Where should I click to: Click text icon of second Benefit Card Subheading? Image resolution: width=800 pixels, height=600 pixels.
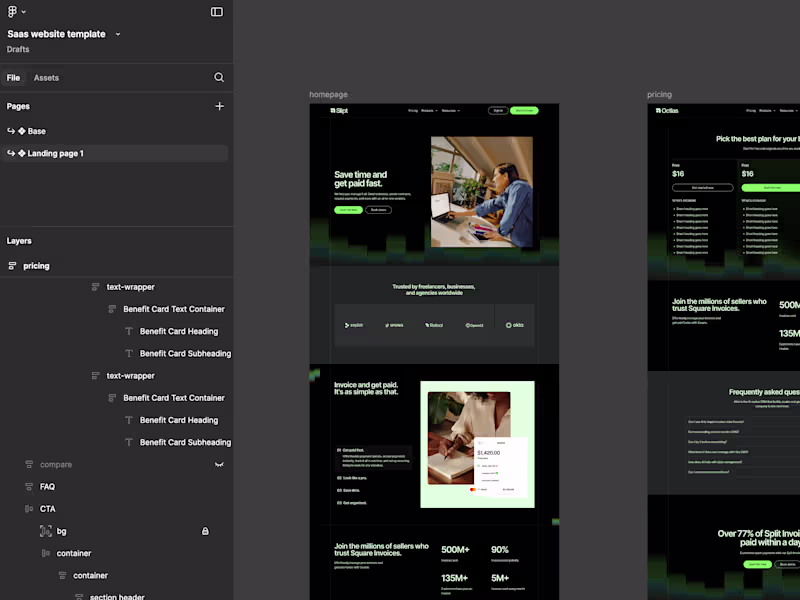(x=129, y=442)
